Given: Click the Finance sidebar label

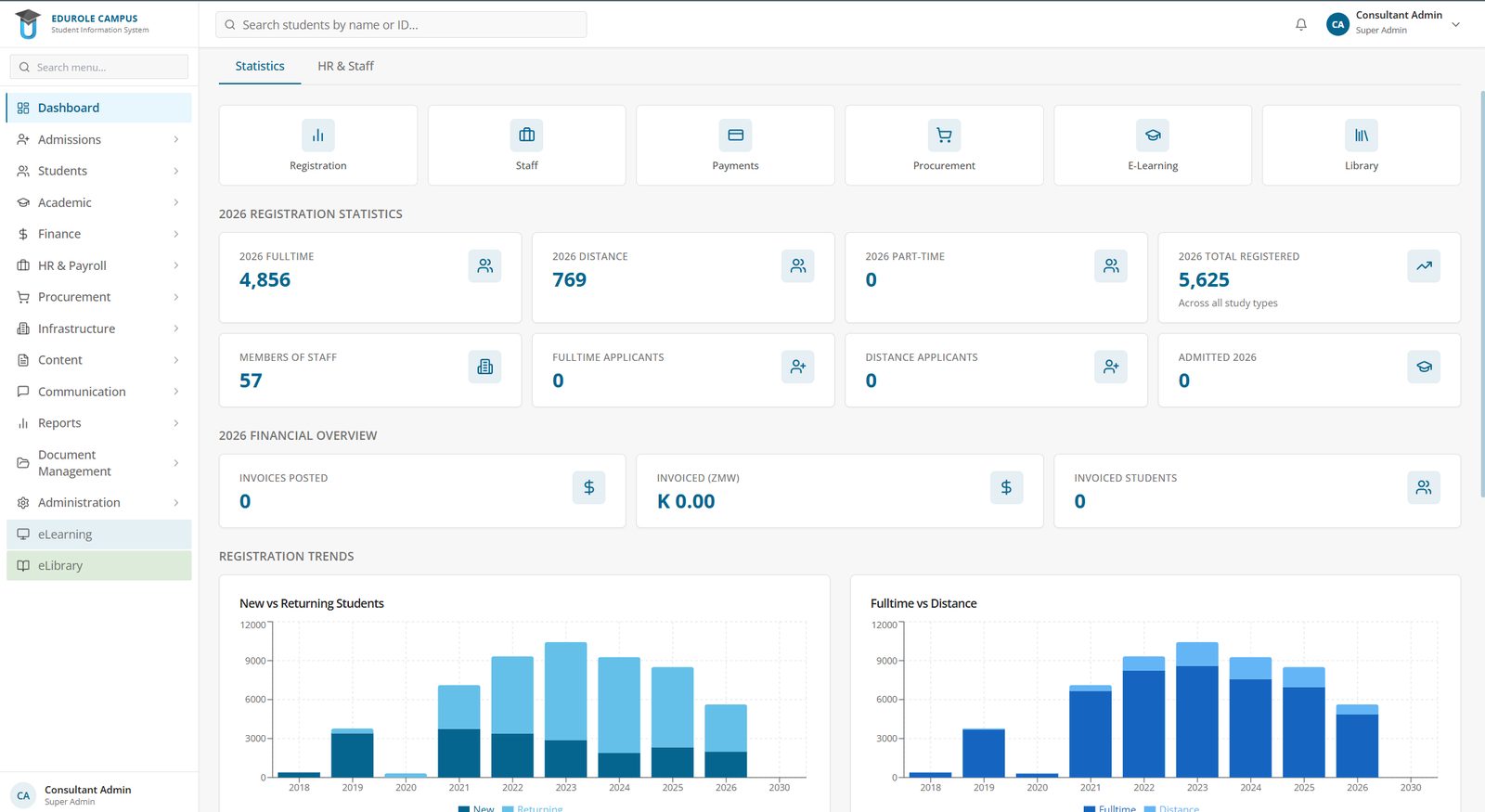Looking at the screenshot, I should click(x=59, y=235).
